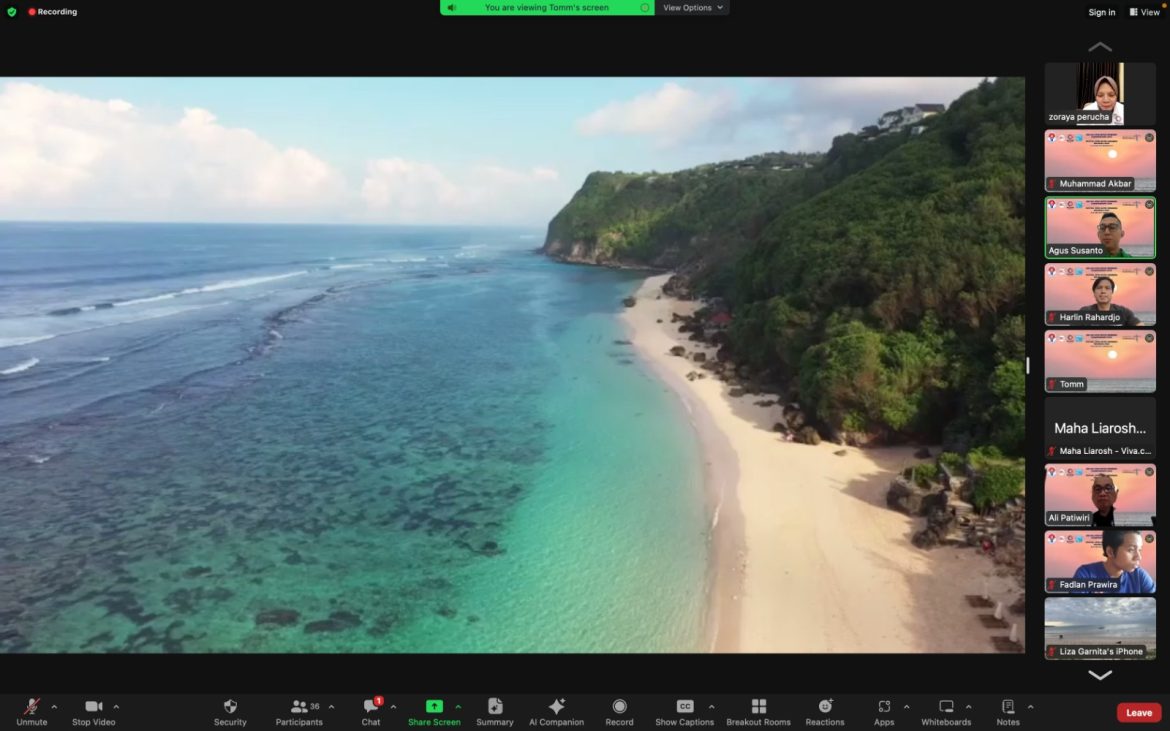Leave the meeting
Image resolution: width=1170 pixels, height=731 pixels.
coord(1139,713)
